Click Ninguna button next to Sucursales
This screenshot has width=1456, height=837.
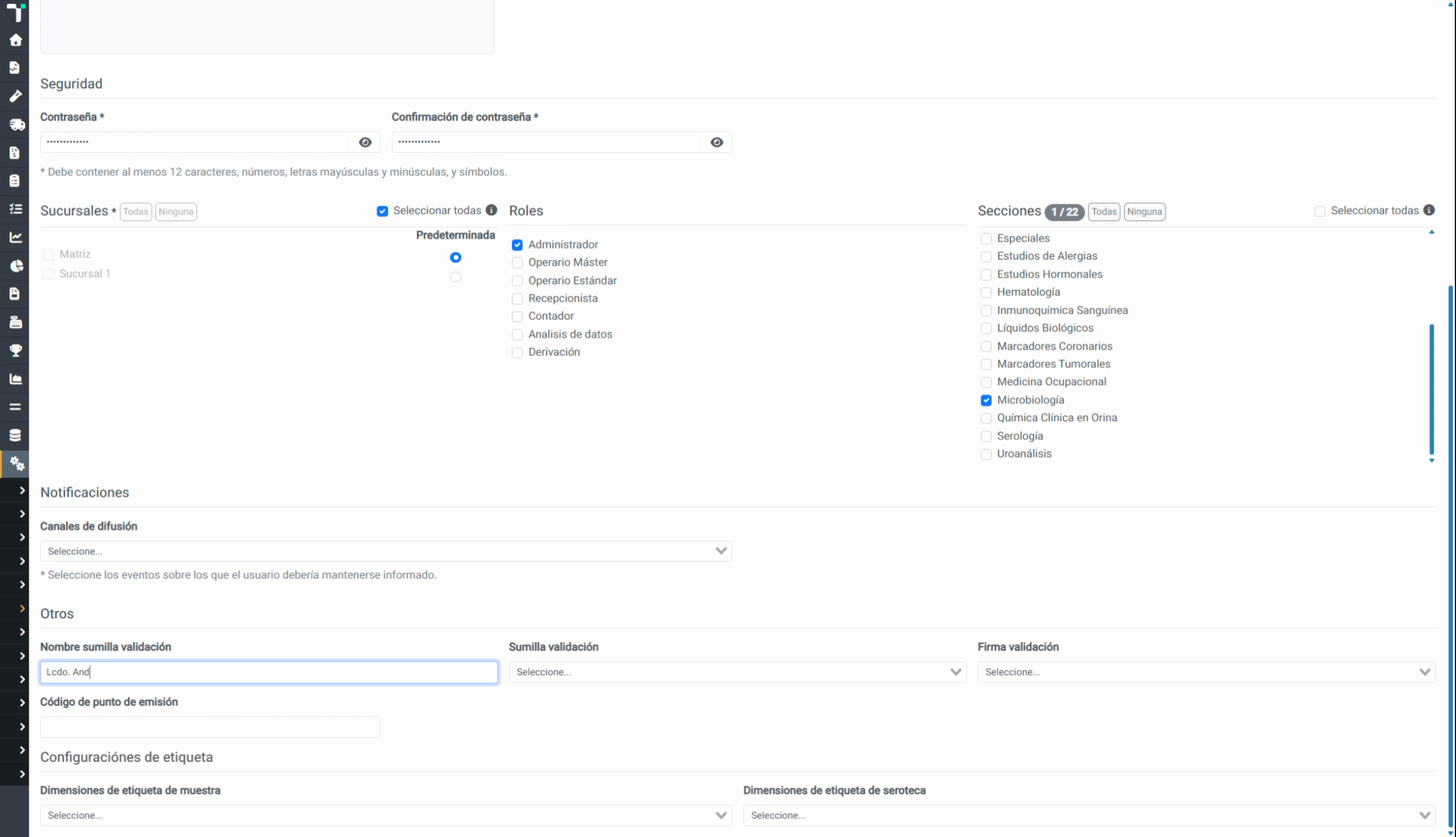tap(176, 211)
